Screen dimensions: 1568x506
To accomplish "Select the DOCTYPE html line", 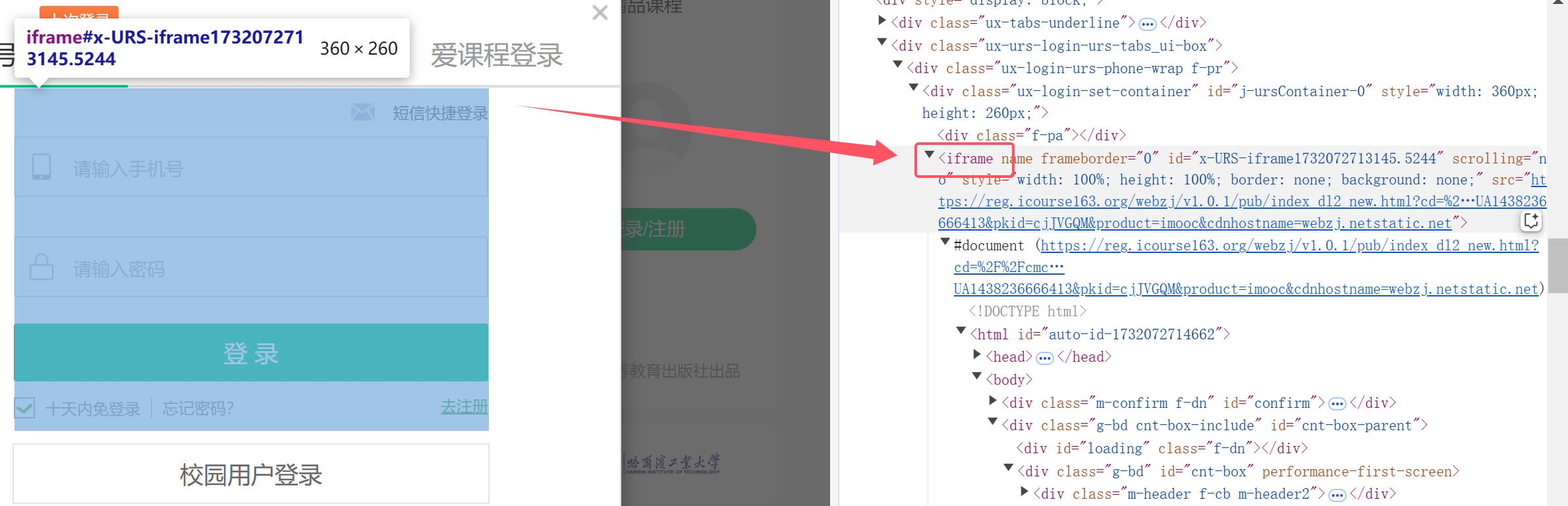I will 1027,311.
